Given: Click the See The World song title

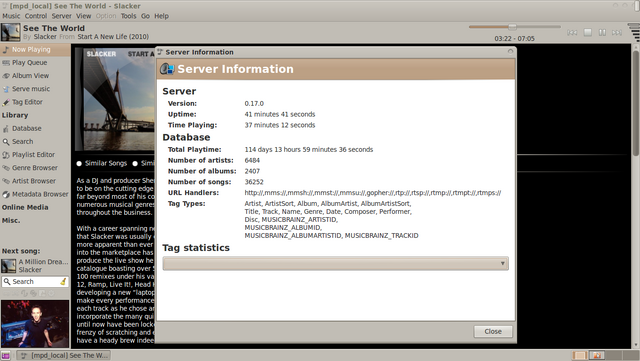Looking at the screenshot, I should pos(54,28).
